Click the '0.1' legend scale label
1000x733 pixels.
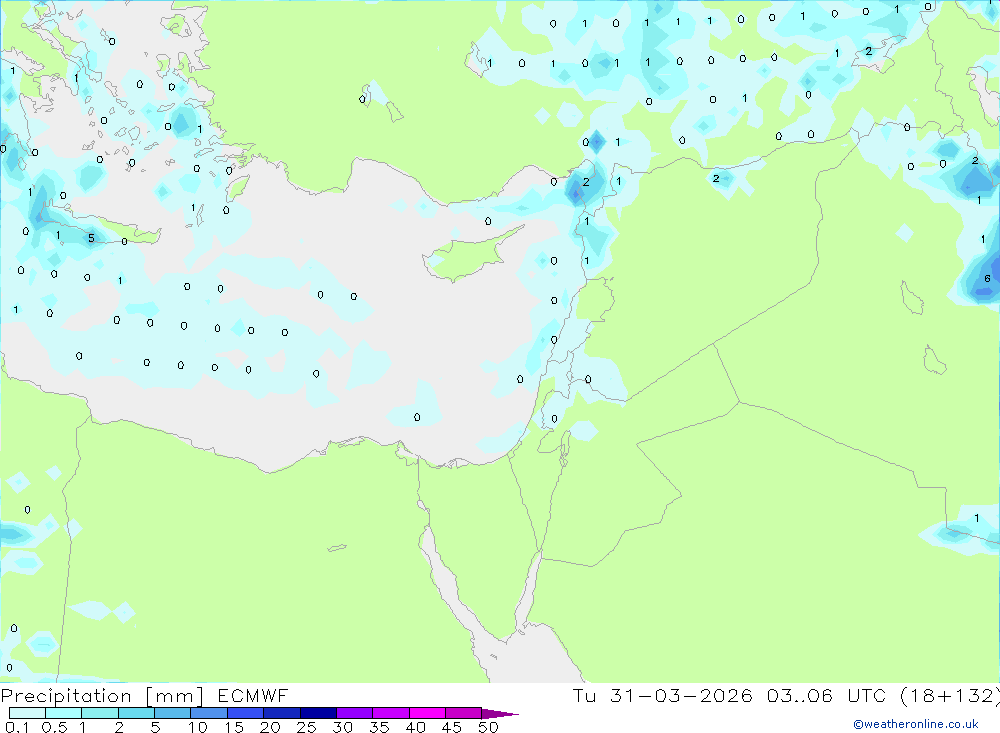[x=17, y=727]
